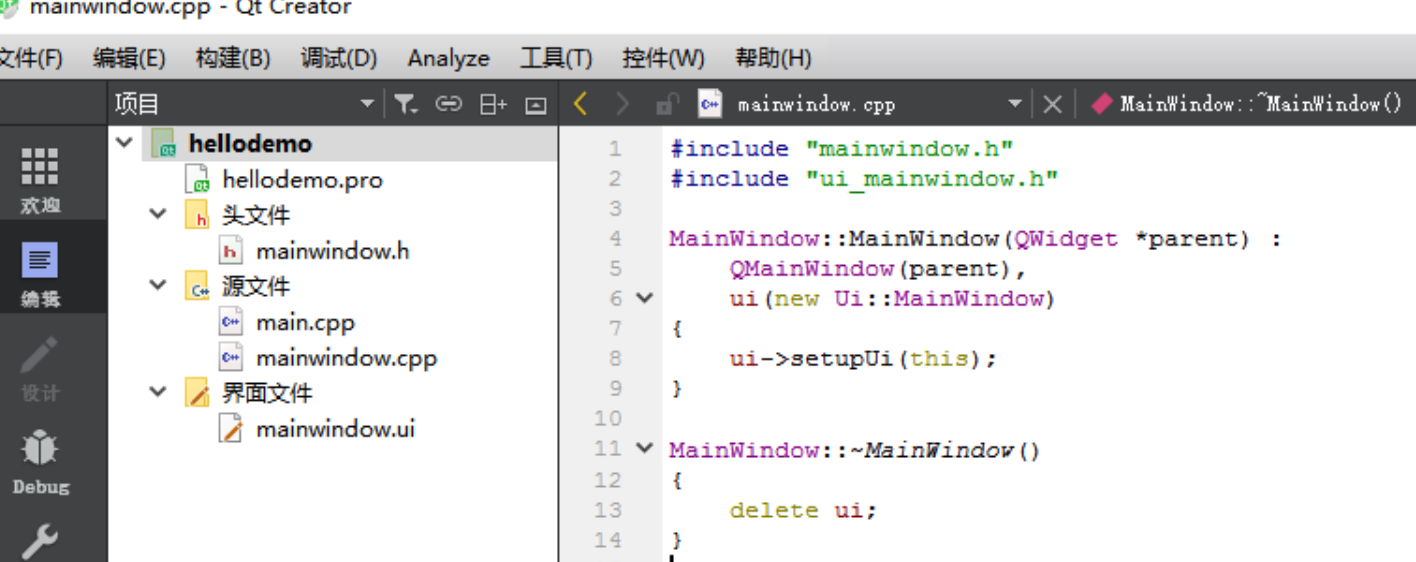Click the filter tree funnel icon
Viewport: 1416px width, 562px height.
[404, 104]
